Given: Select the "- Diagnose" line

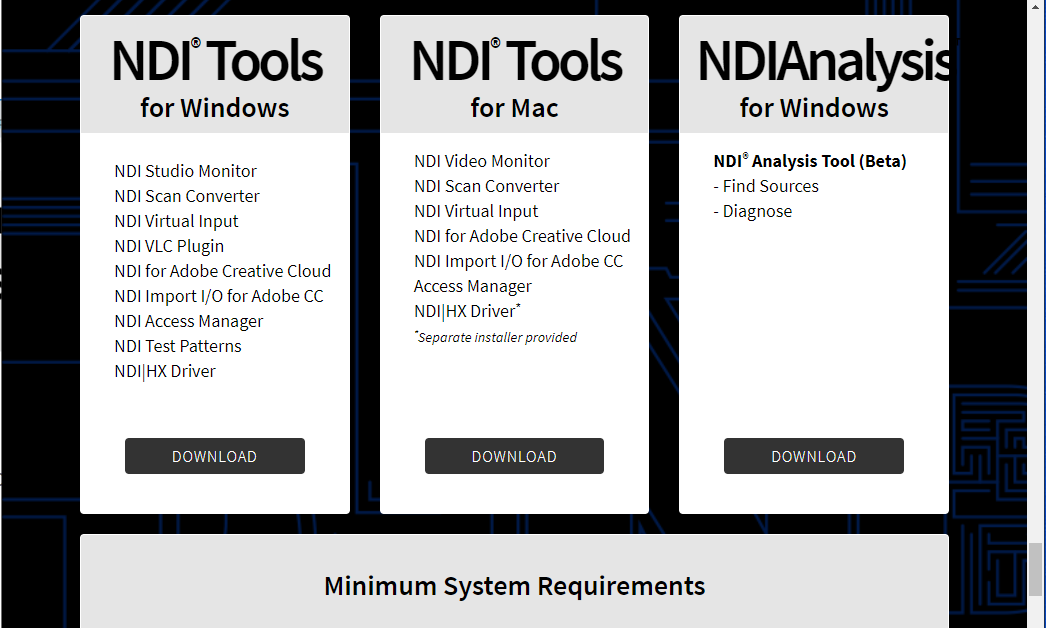Looking at the screenshot, I should (752, 211).
